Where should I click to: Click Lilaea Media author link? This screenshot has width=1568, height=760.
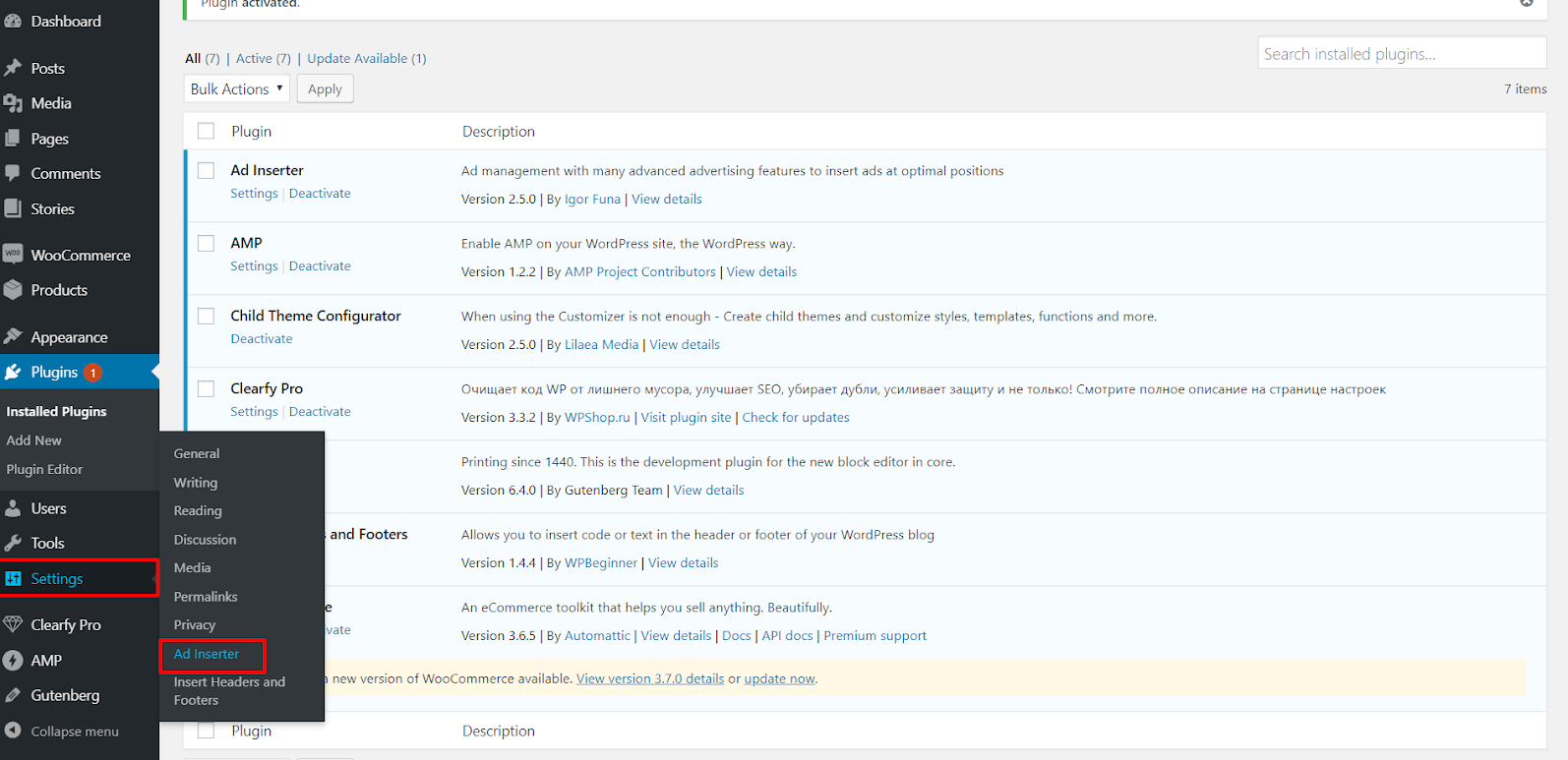[601, 344]
